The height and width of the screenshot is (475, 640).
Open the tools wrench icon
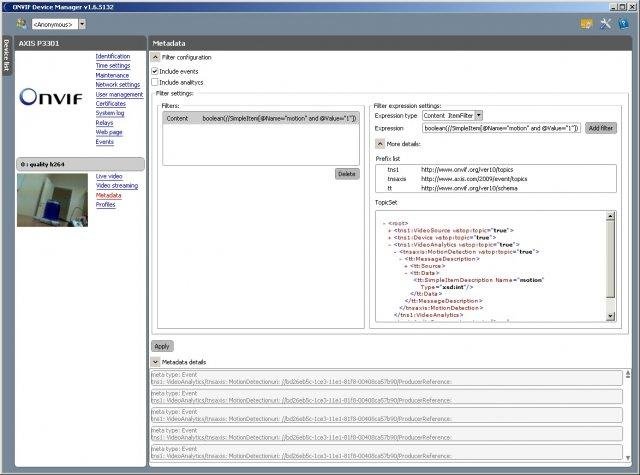[606, 23]
